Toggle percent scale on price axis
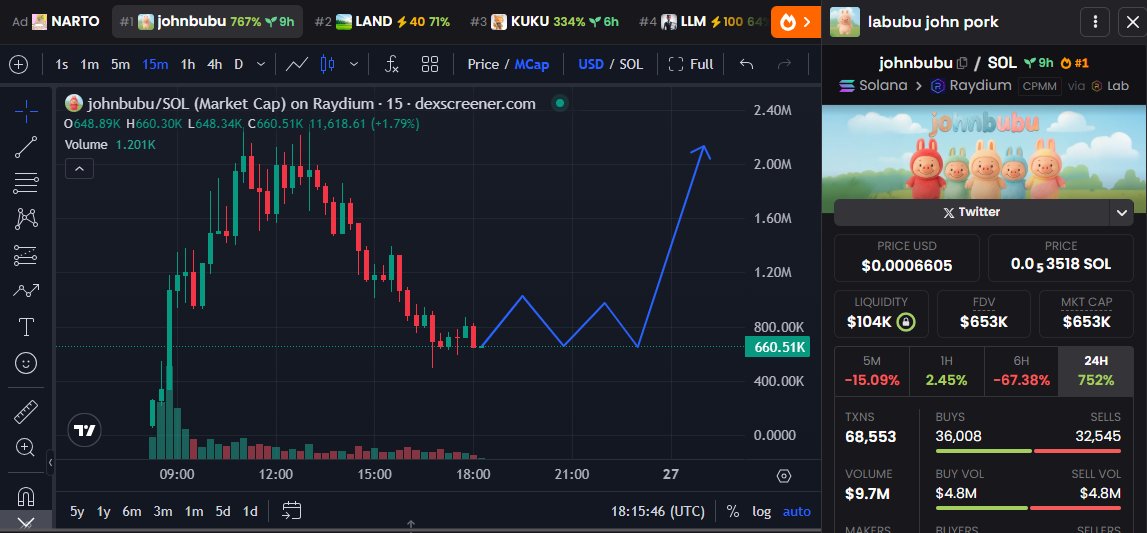Image resolution: width=1147 pixels, height=533 pixels. click(732, 511)
